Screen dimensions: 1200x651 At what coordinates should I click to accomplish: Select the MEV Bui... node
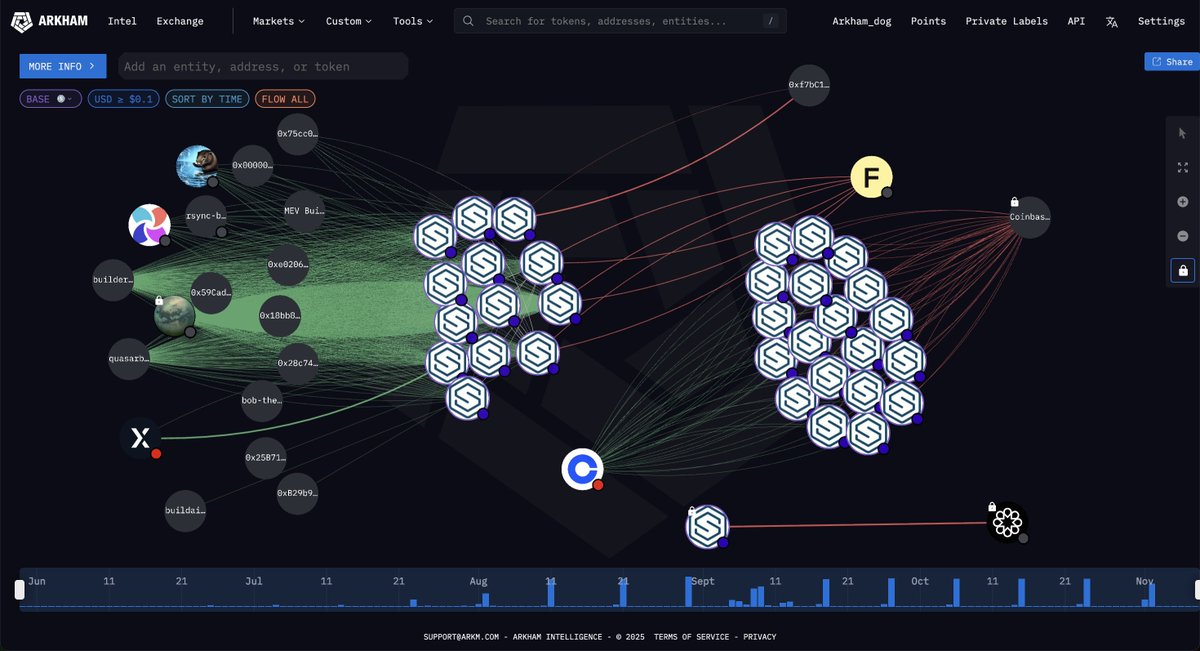pos(305,211)
